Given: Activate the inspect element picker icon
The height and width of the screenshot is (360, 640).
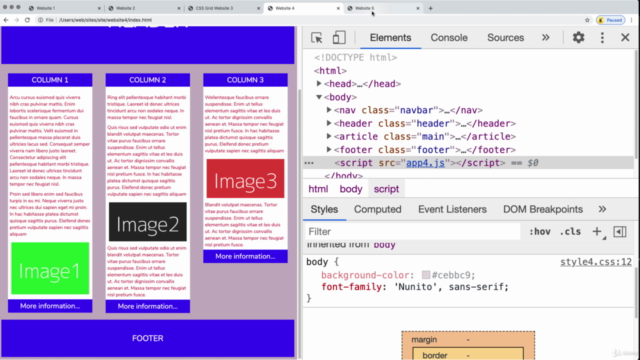Looking at the screenshot, I should click(x=316, y=38).
